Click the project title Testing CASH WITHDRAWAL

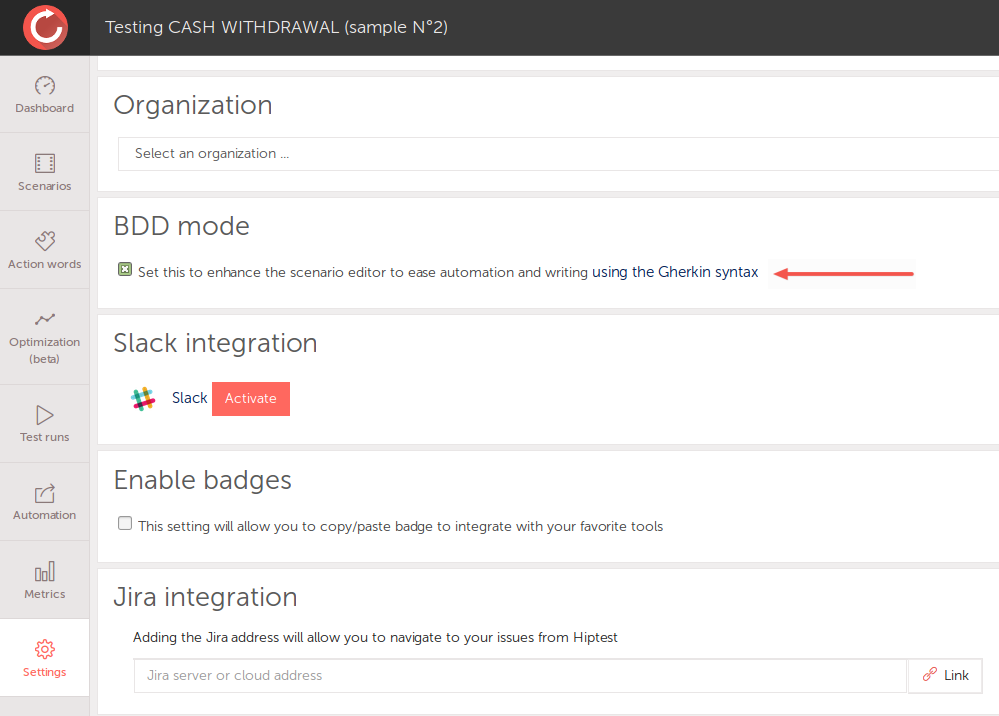(277, 27)
